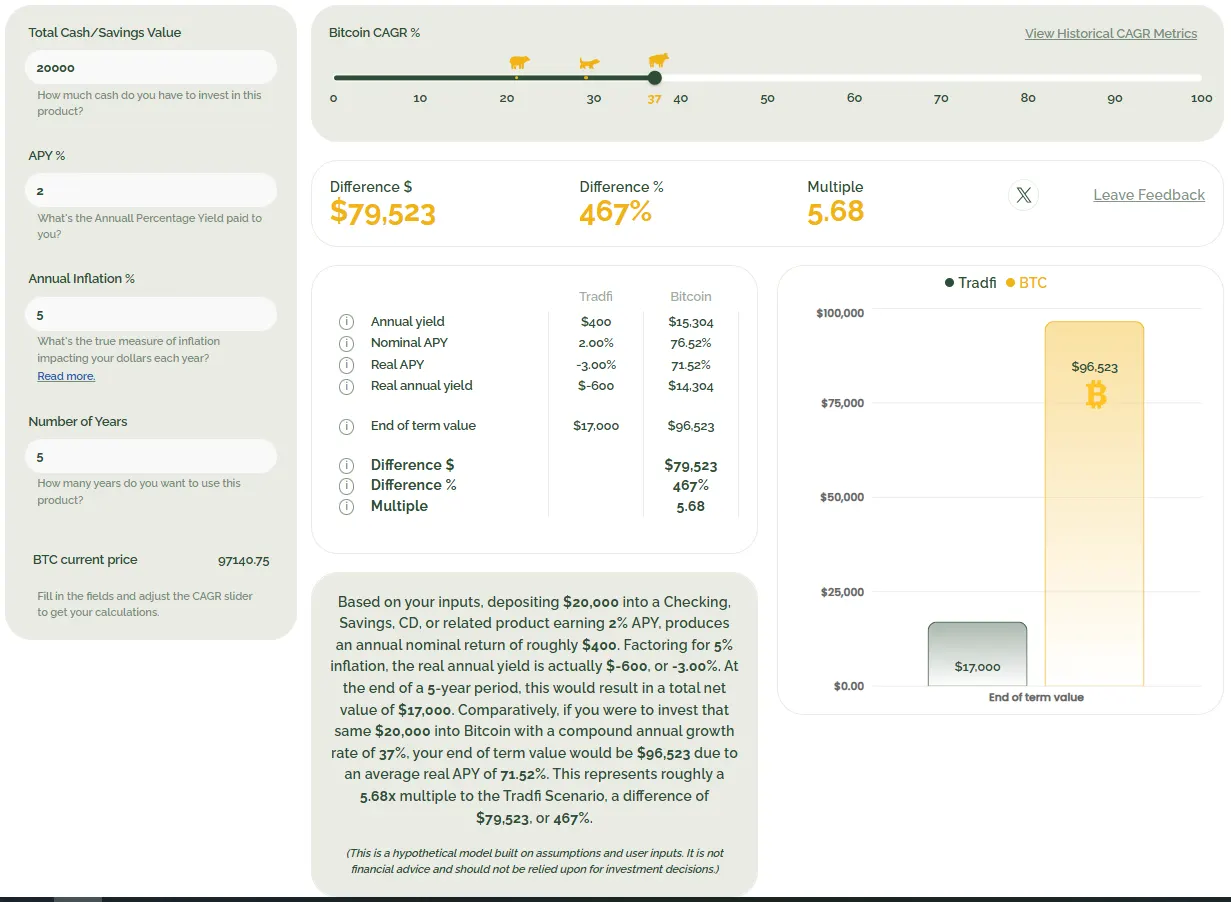Click the BTC $96,523 chart bar

pyautogui.click(x=1094, y=504)
